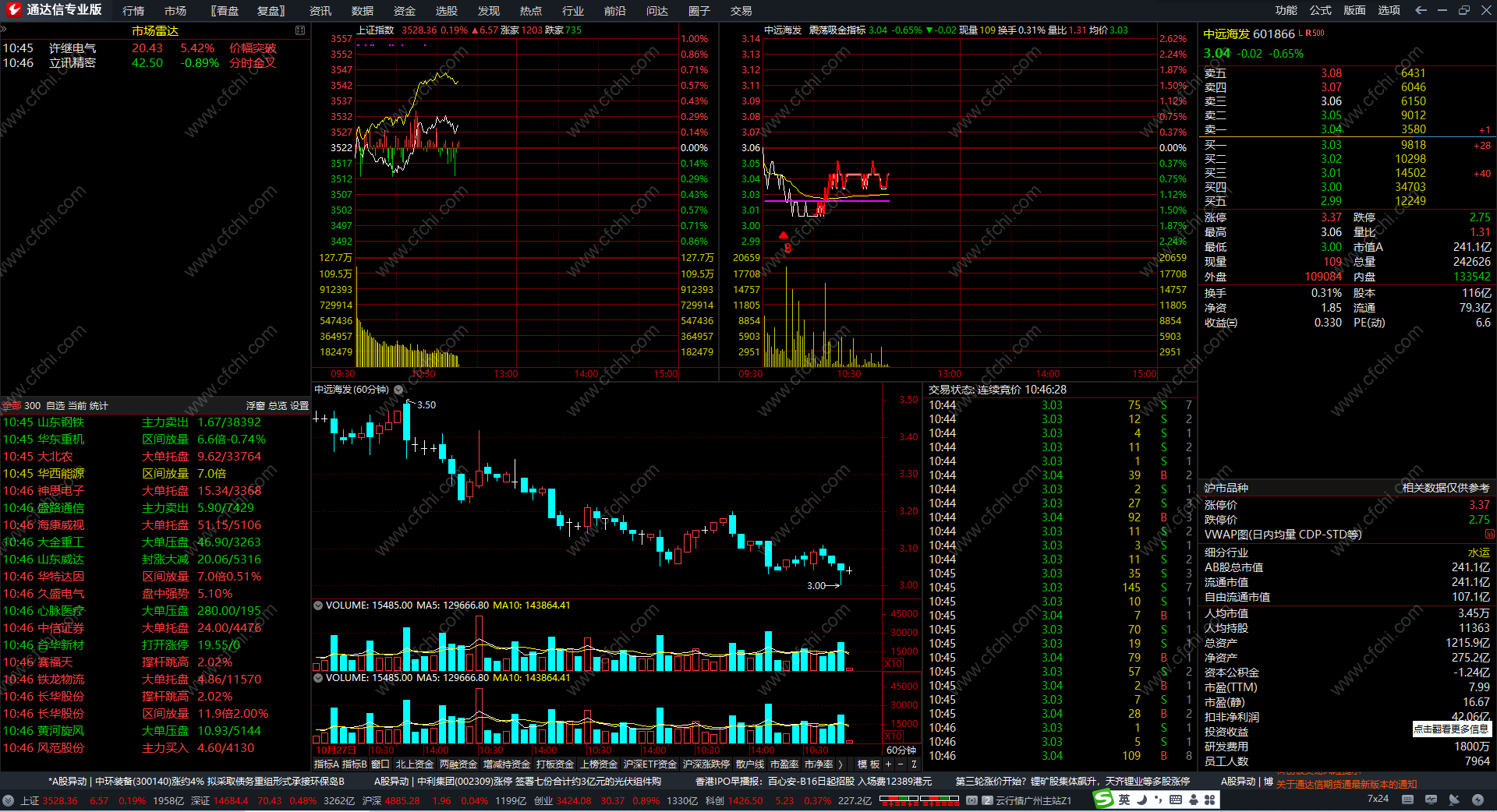Click 点击翻看更多信息 tooltip button
1497x812 pixels.
1451,729
